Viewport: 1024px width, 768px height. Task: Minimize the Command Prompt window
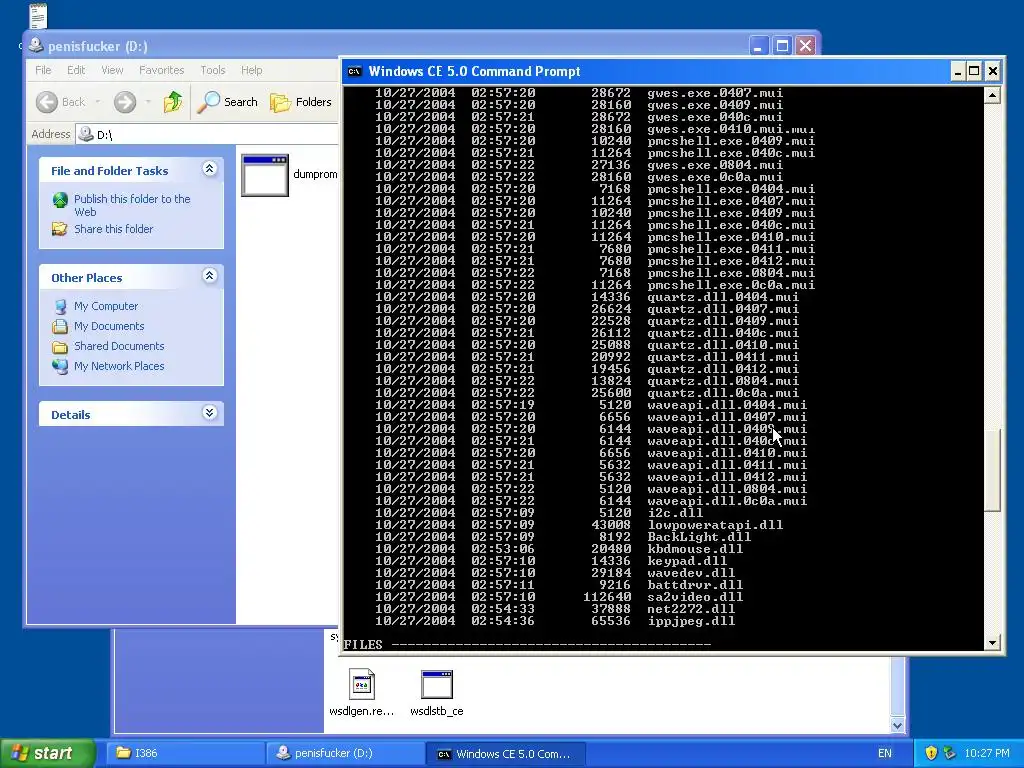click(x=957, y=71)
